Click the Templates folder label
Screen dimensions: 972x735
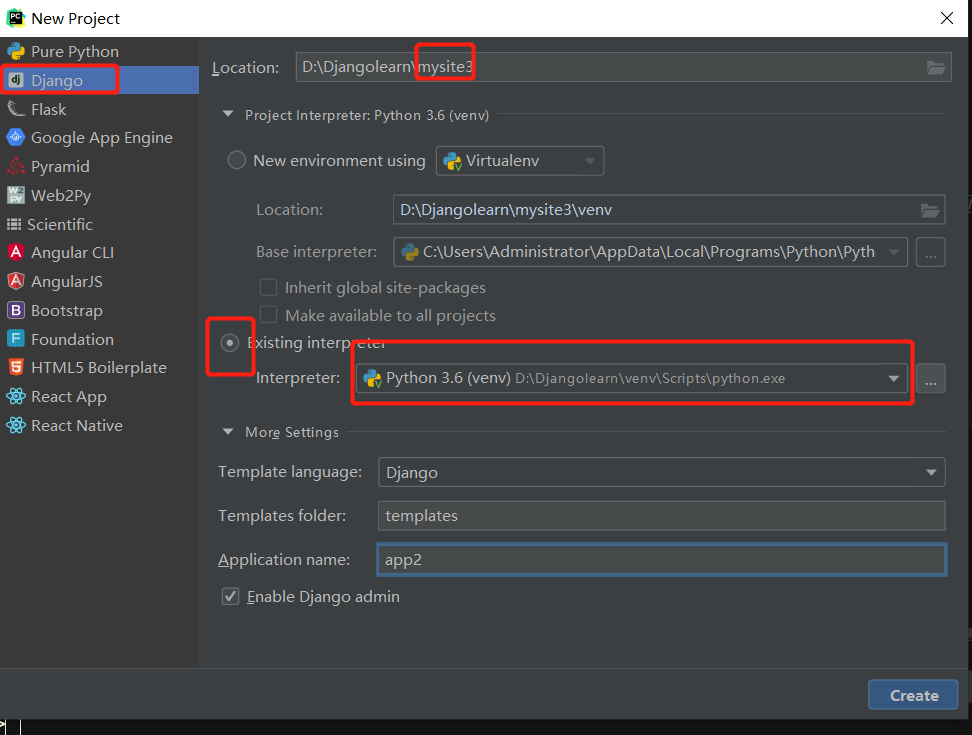(282, 516)
